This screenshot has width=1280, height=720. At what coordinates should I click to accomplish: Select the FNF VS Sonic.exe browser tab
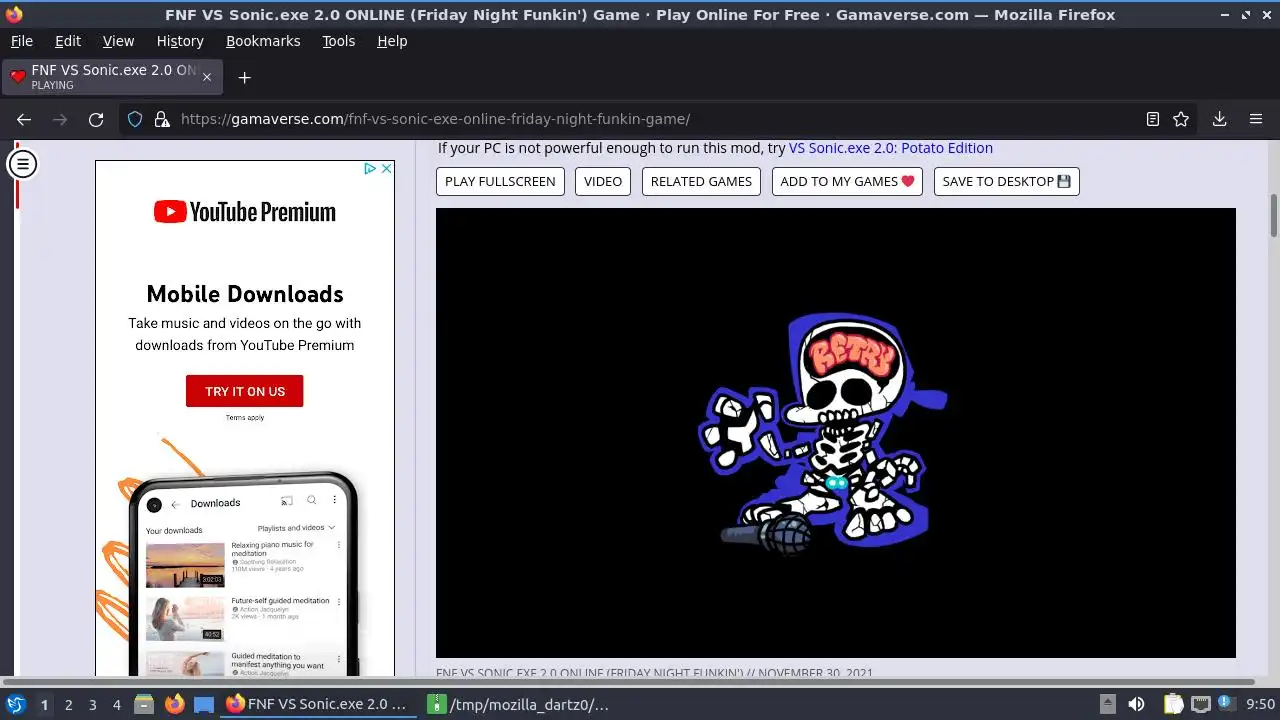[x=110, y=77]
